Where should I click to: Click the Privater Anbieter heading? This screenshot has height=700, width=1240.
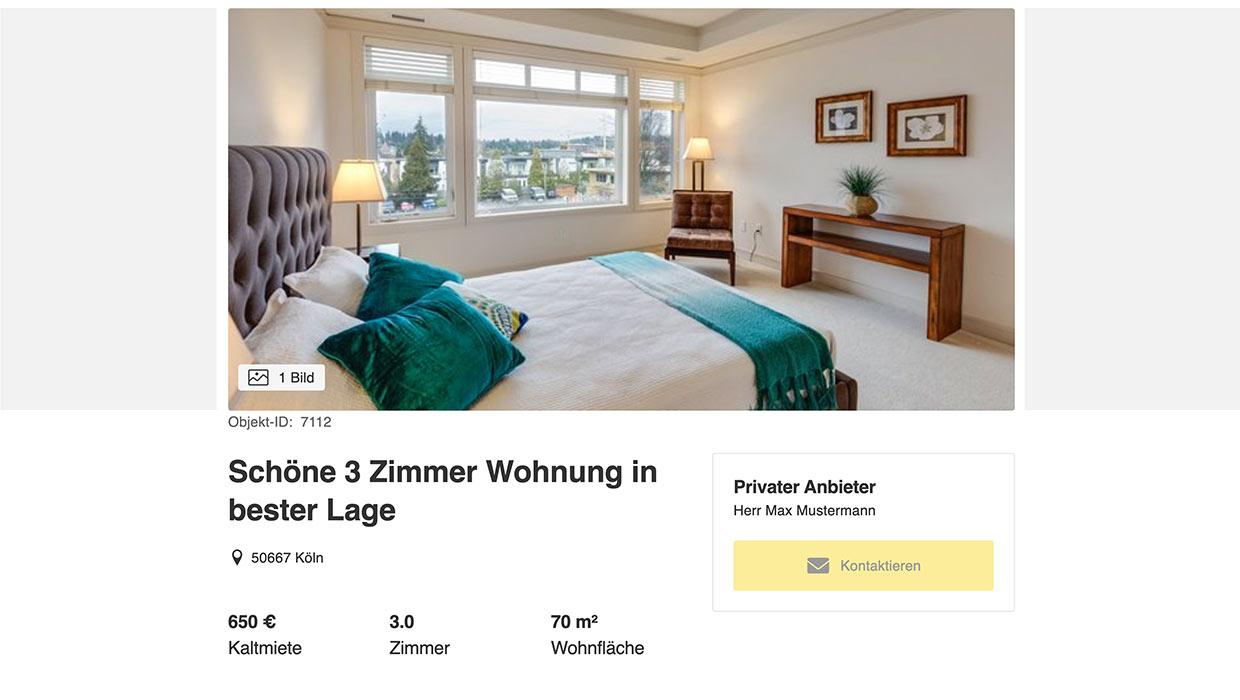[805, 487]
